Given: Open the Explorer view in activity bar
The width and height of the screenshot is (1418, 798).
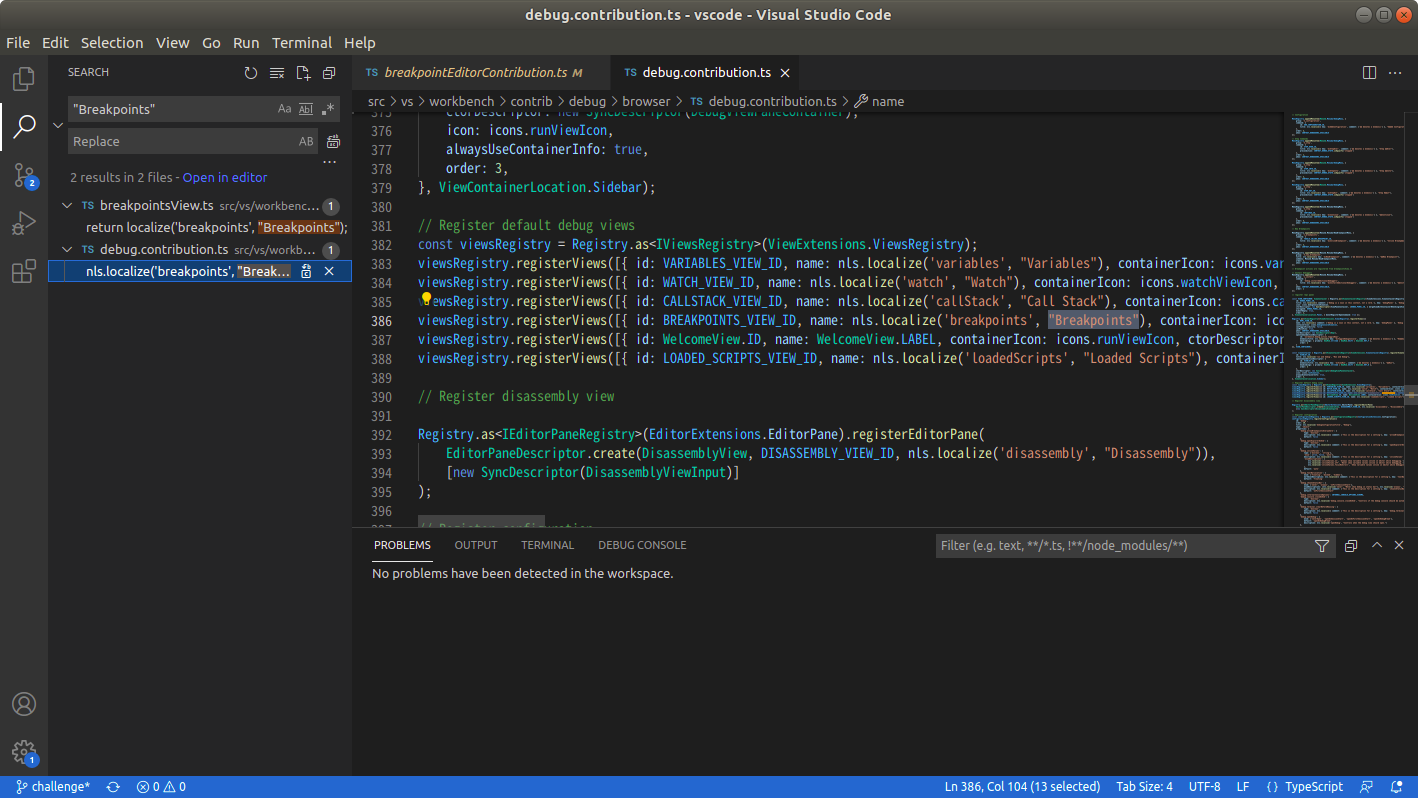Looking at the screenshot, I should coord(24,78).
